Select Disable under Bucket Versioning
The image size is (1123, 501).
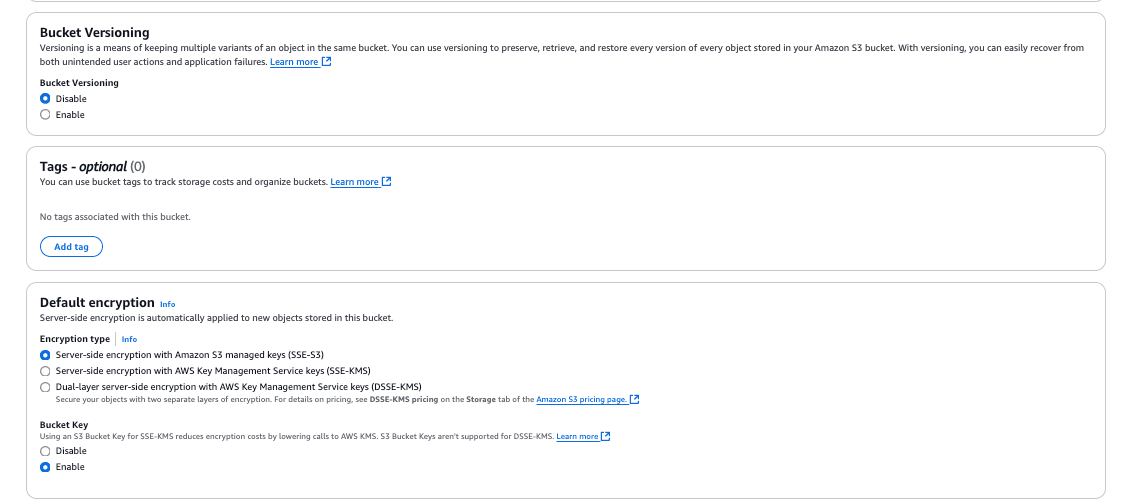45,99
